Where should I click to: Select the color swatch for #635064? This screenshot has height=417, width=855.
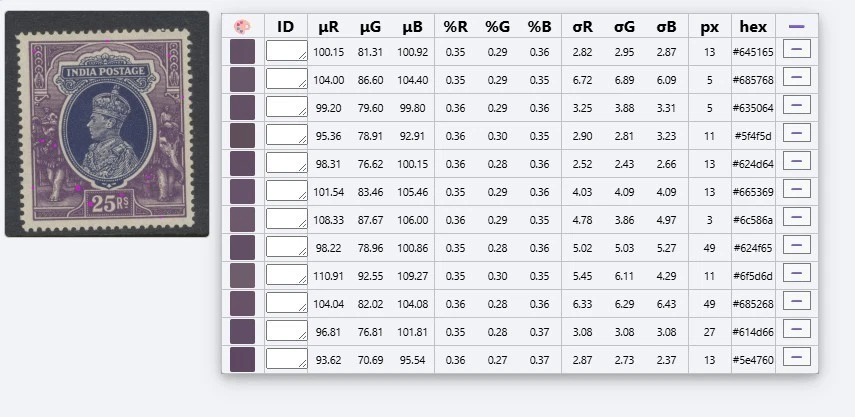(242, 107)
